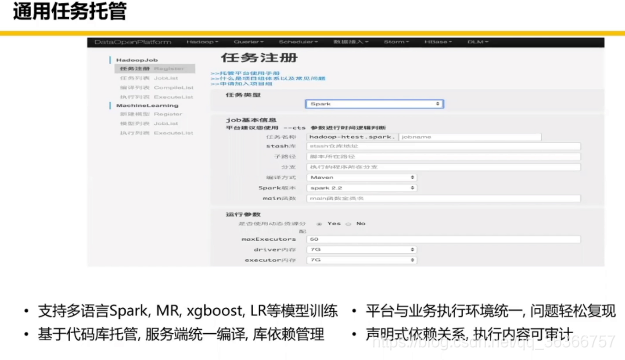This screenshot has width=625, height=360.
Task: Open the Storm navbar menu
Action: click(x=396, y=42)
